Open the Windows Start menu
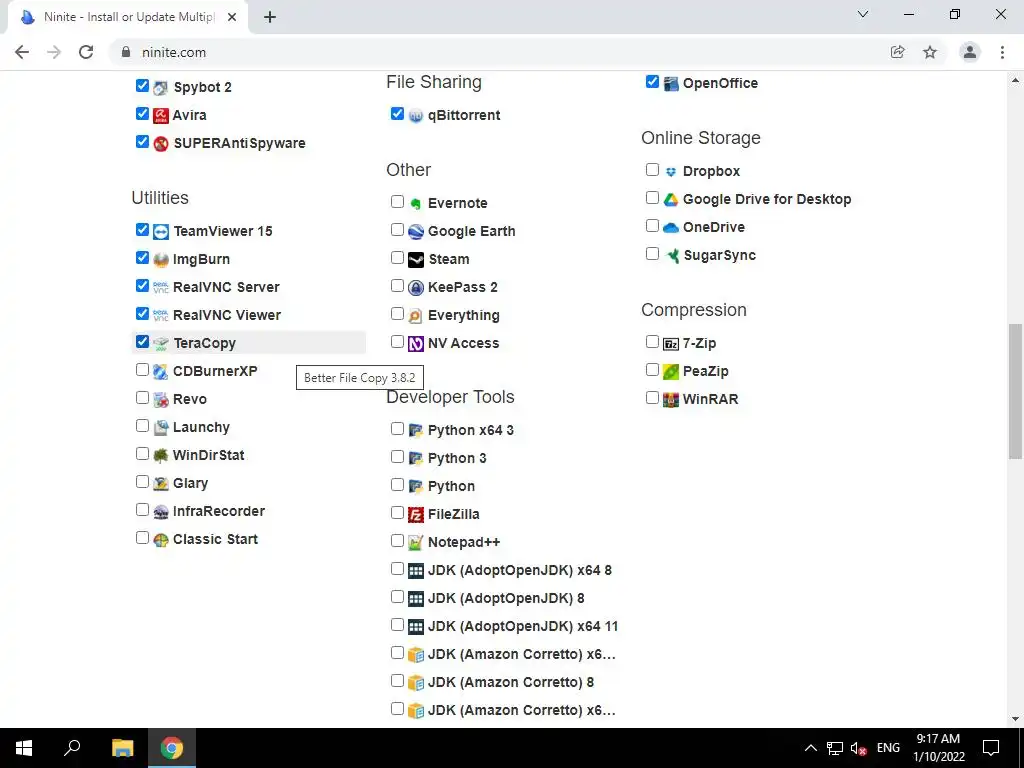This screenshot has width=1024, height=768. pyautogui.click(x=24, y=748)
